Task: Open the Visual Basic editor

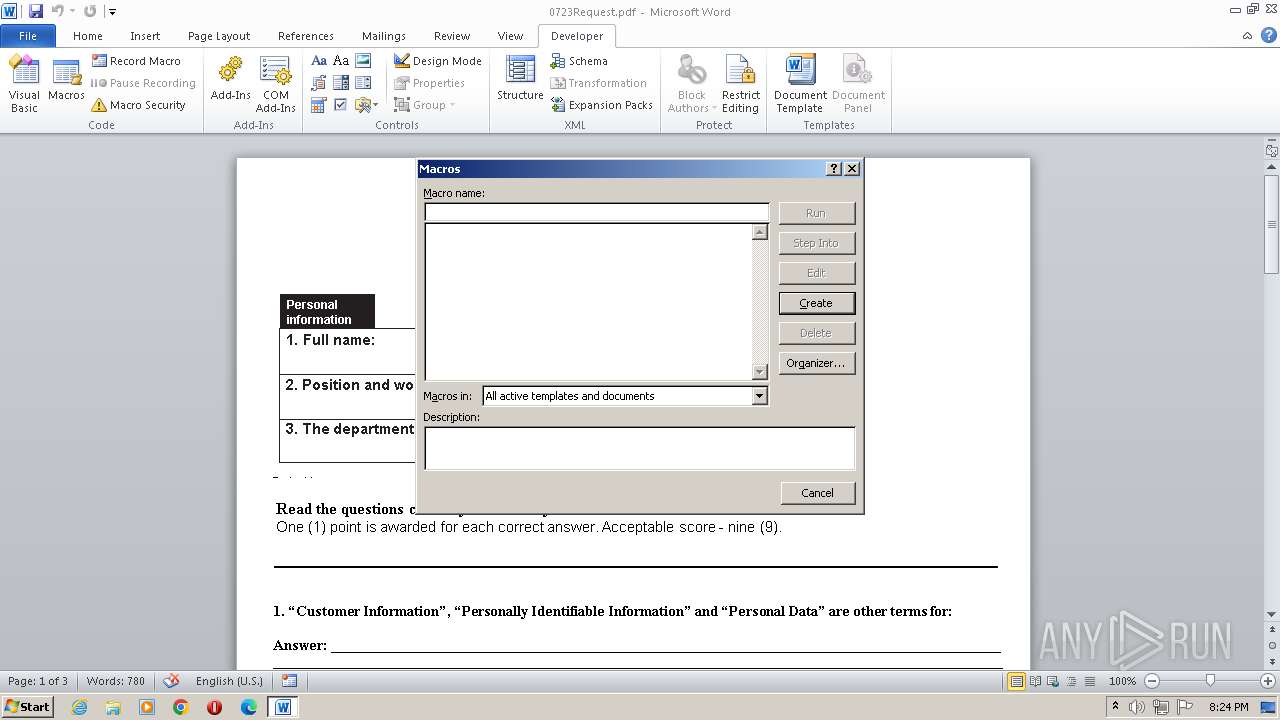Action: [24, 84]
